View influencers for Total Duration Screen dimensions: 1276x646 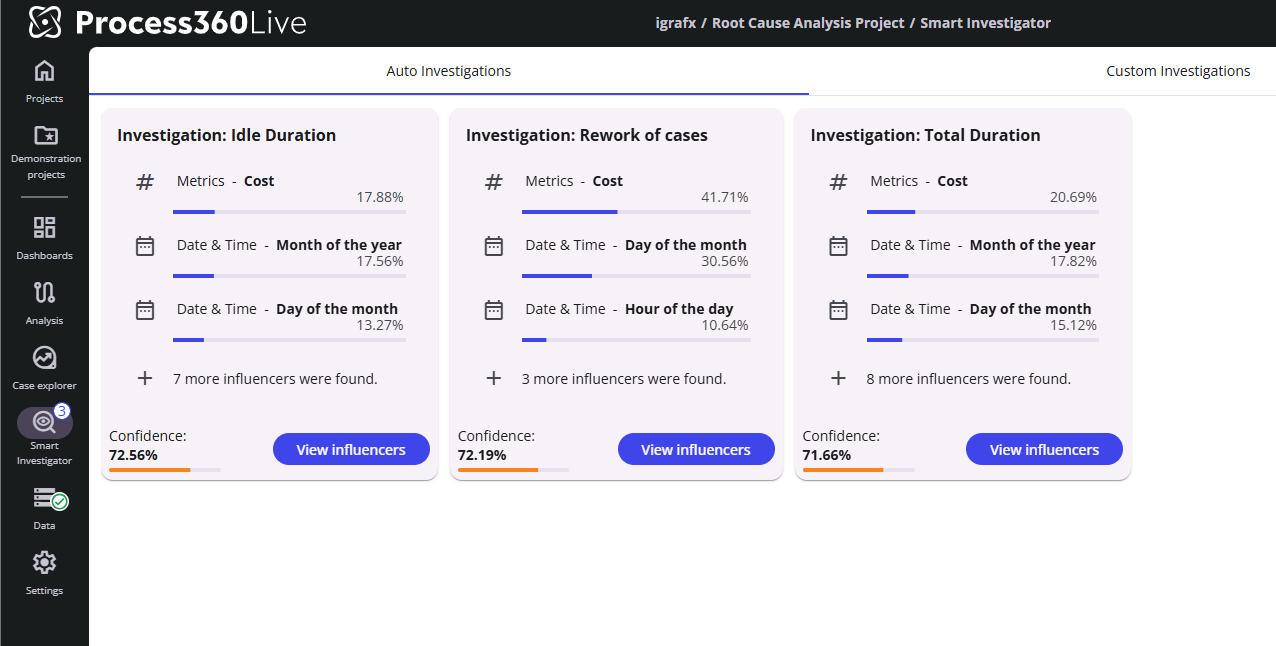point(1044,450)
